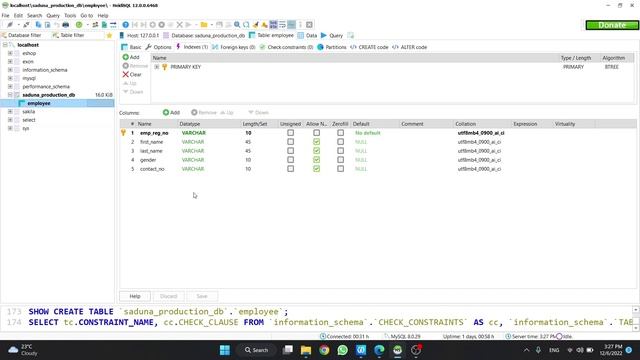Image resolution: width=640 pixels, height=360 pixels.
Task: Expand the information_schema database node
Action: [10, 70]
